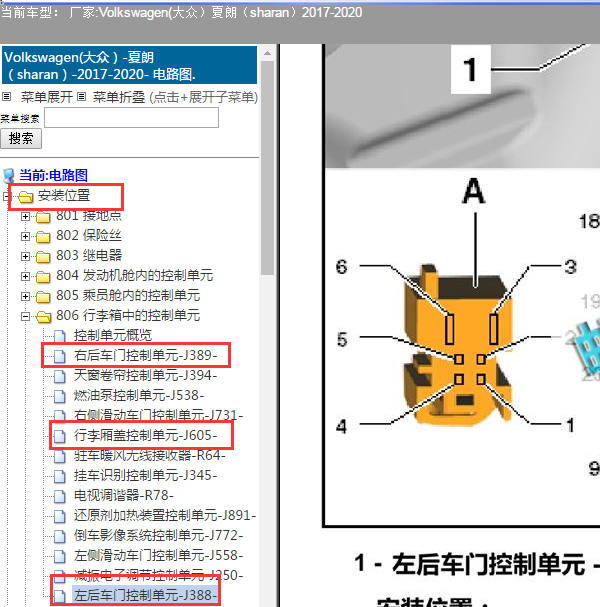Image resolution: width=600 pixels, height=607 pixels.
Task: Click the 菜单折叠 collapse-all icon
Action: tap(81, 97)
